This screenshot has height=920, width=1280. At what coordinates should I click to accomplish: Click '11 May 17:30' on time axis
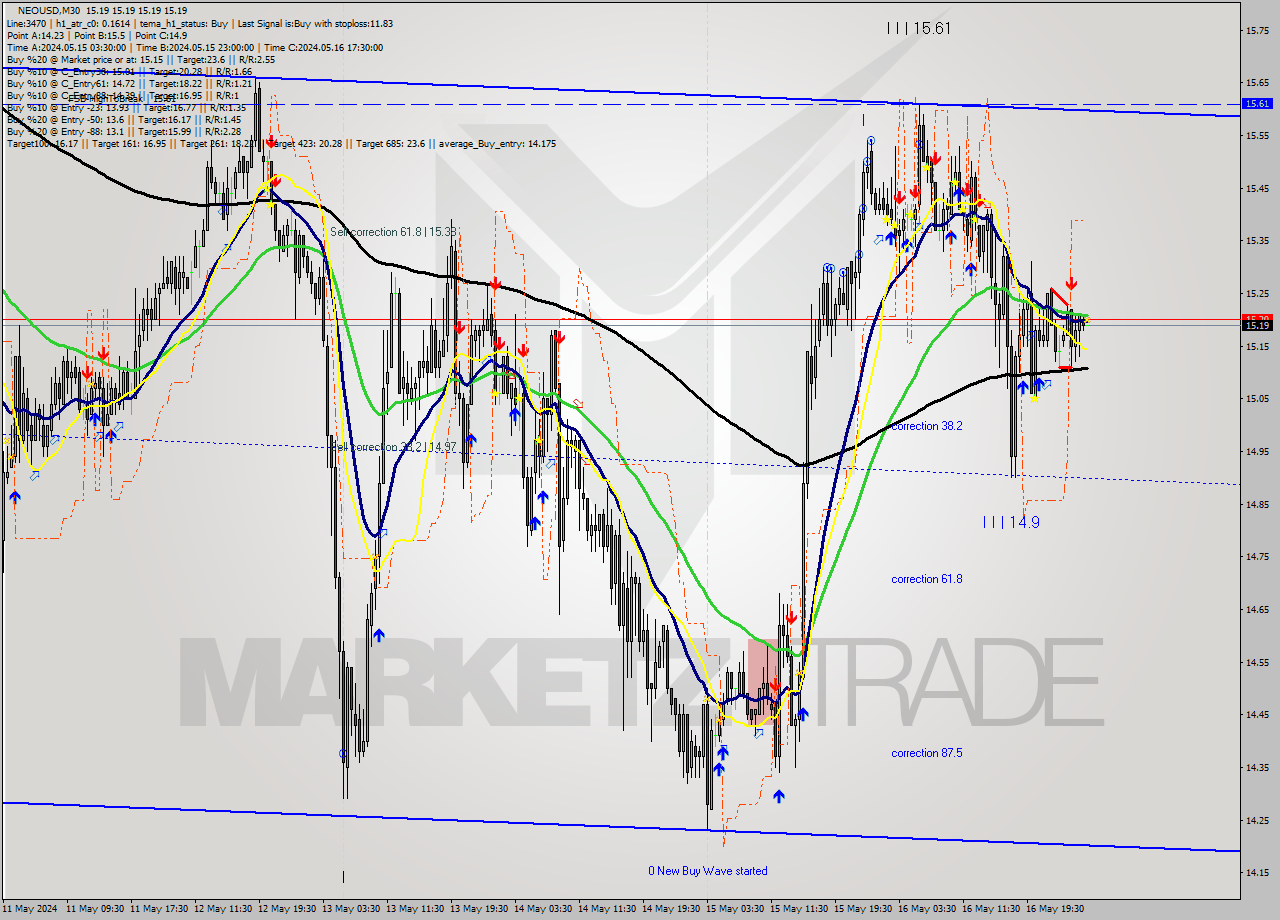(x=159, y=909)
